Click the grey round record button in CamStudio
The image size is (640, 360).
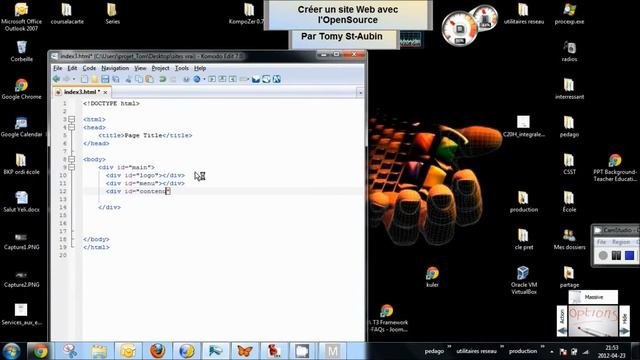(x=603, y=256)
